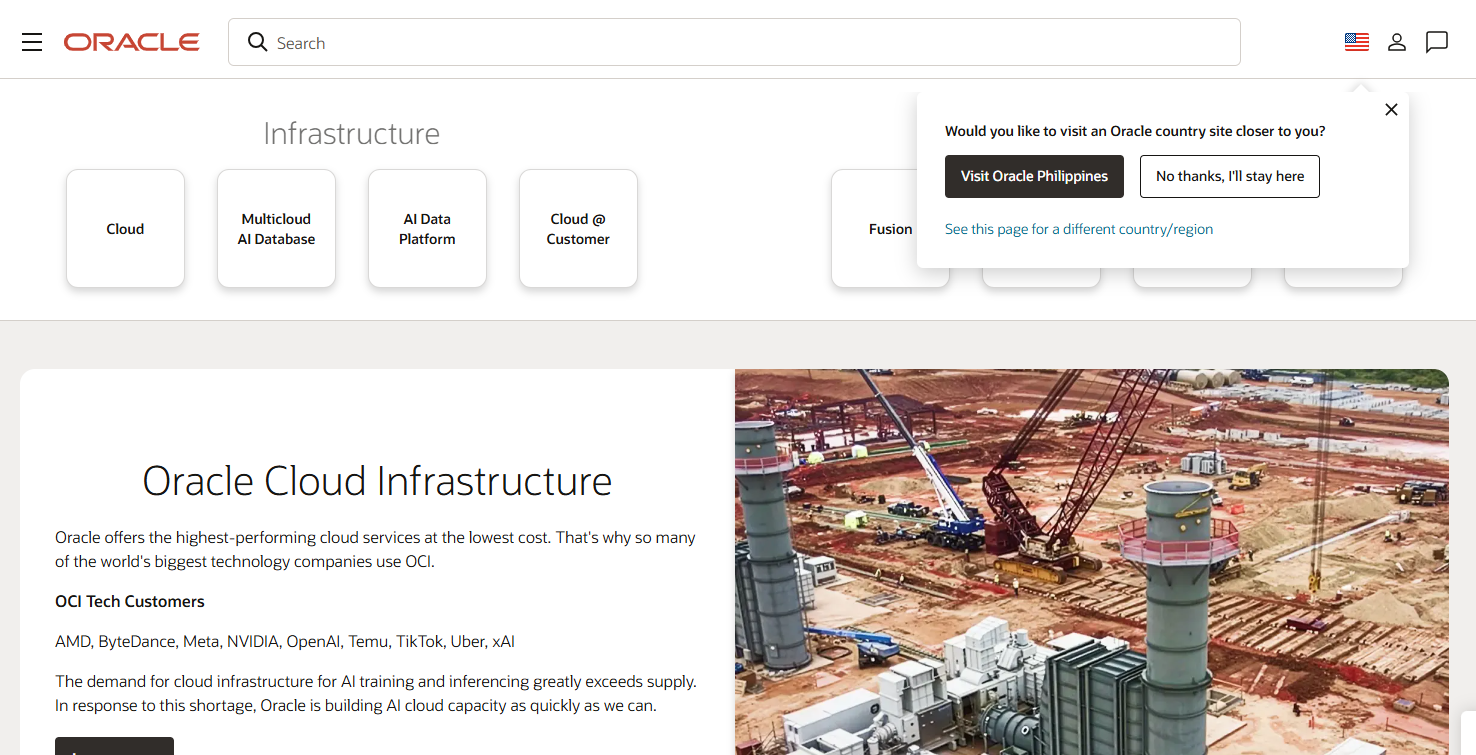This screenshot has height=755, width=1476.
Task: Focus the Search input field
Action: pos(734,42)
